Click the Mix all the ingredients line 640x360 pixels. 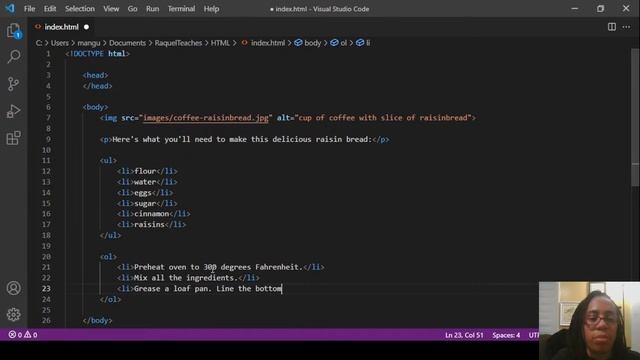[188, 278]
